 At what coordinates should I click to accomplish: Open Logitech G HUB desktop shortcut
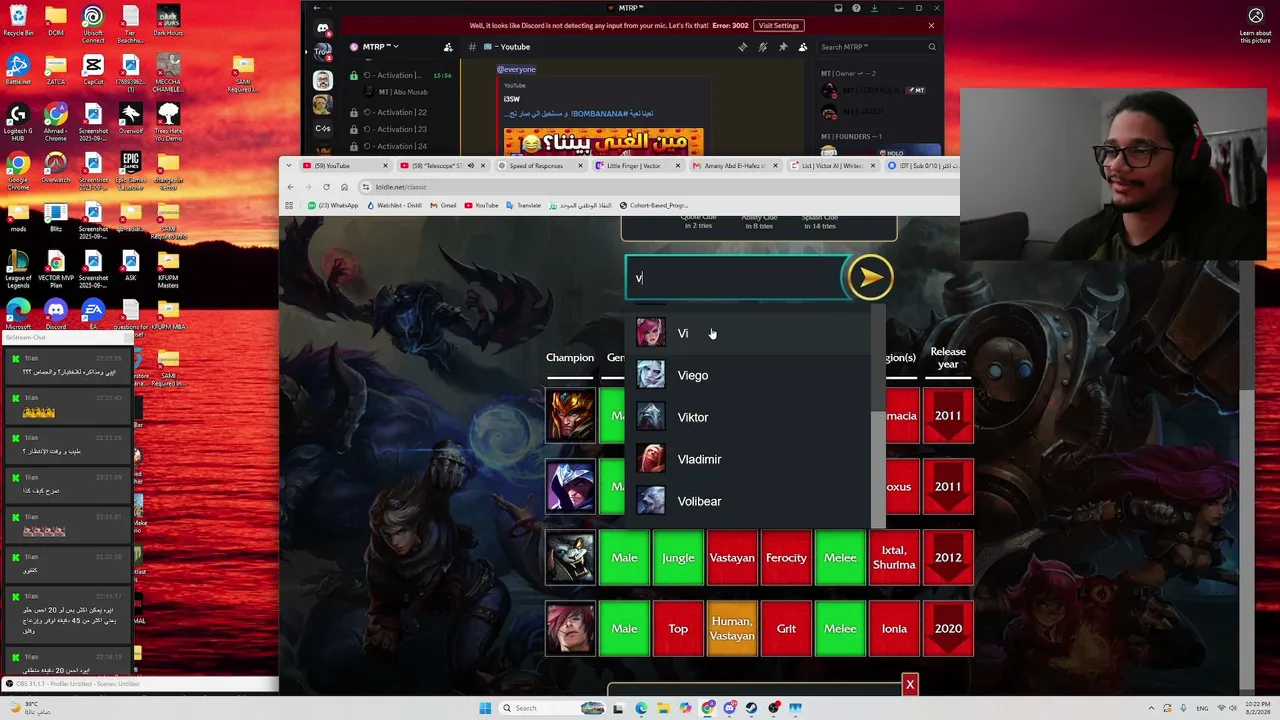[18, 122]
